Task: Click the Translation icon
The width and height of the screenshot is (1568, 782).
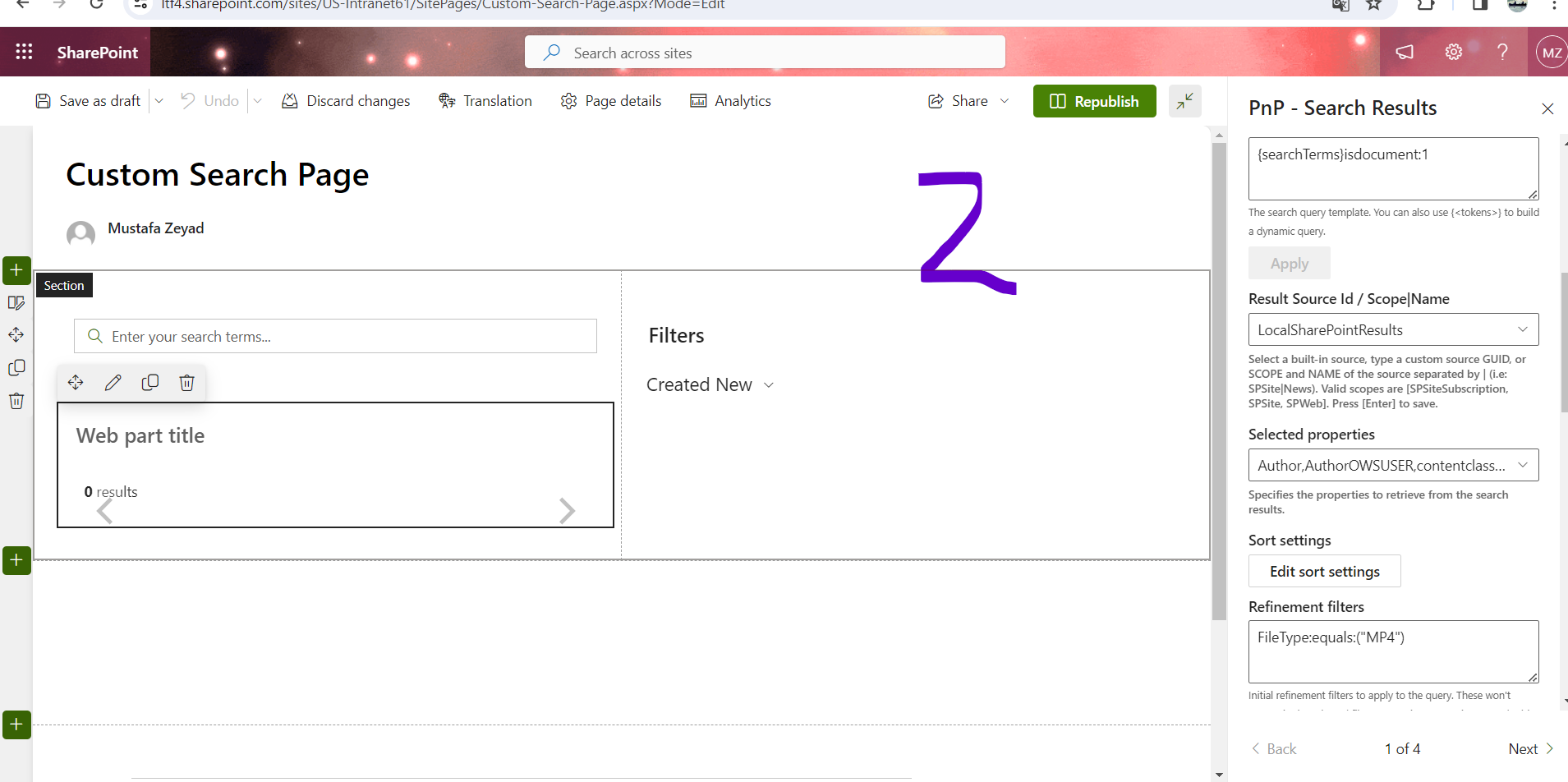Action: (447, 100)
